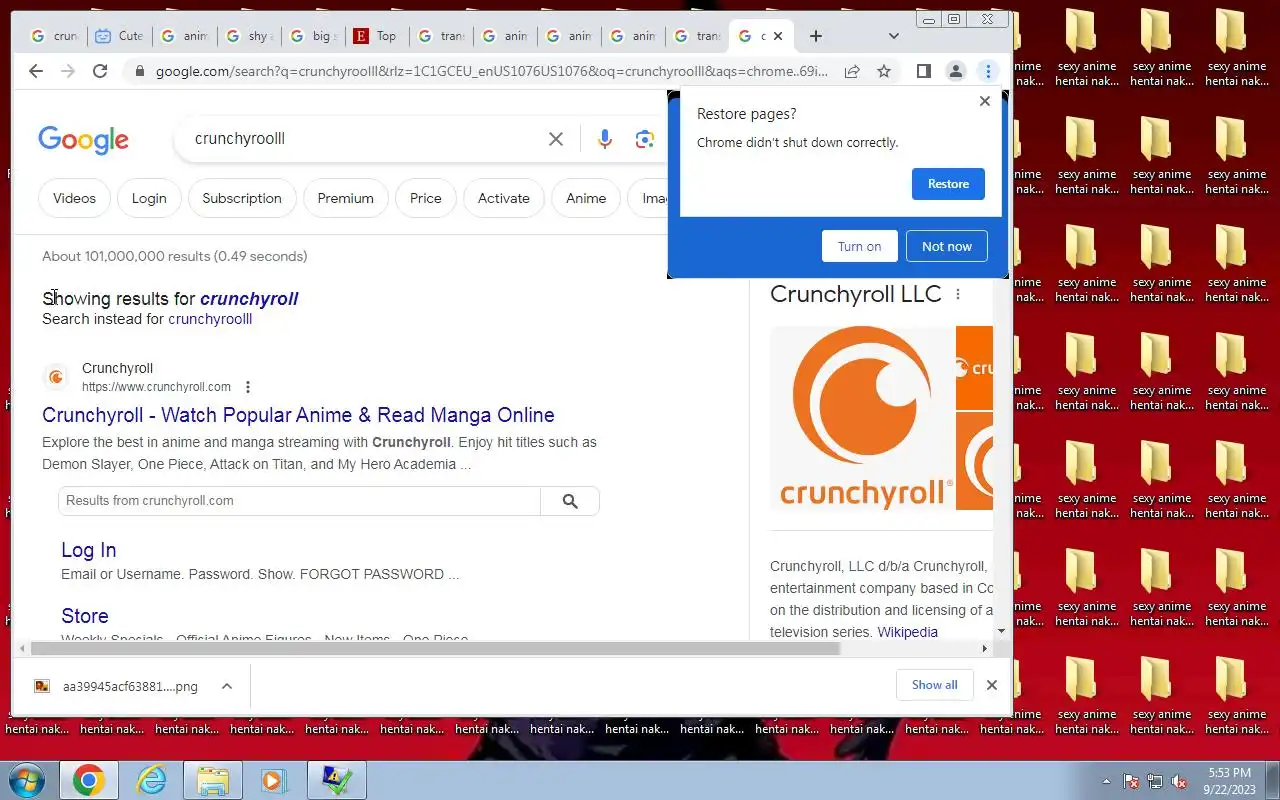Show hidden system tray icons

(x=1106, y=781)
